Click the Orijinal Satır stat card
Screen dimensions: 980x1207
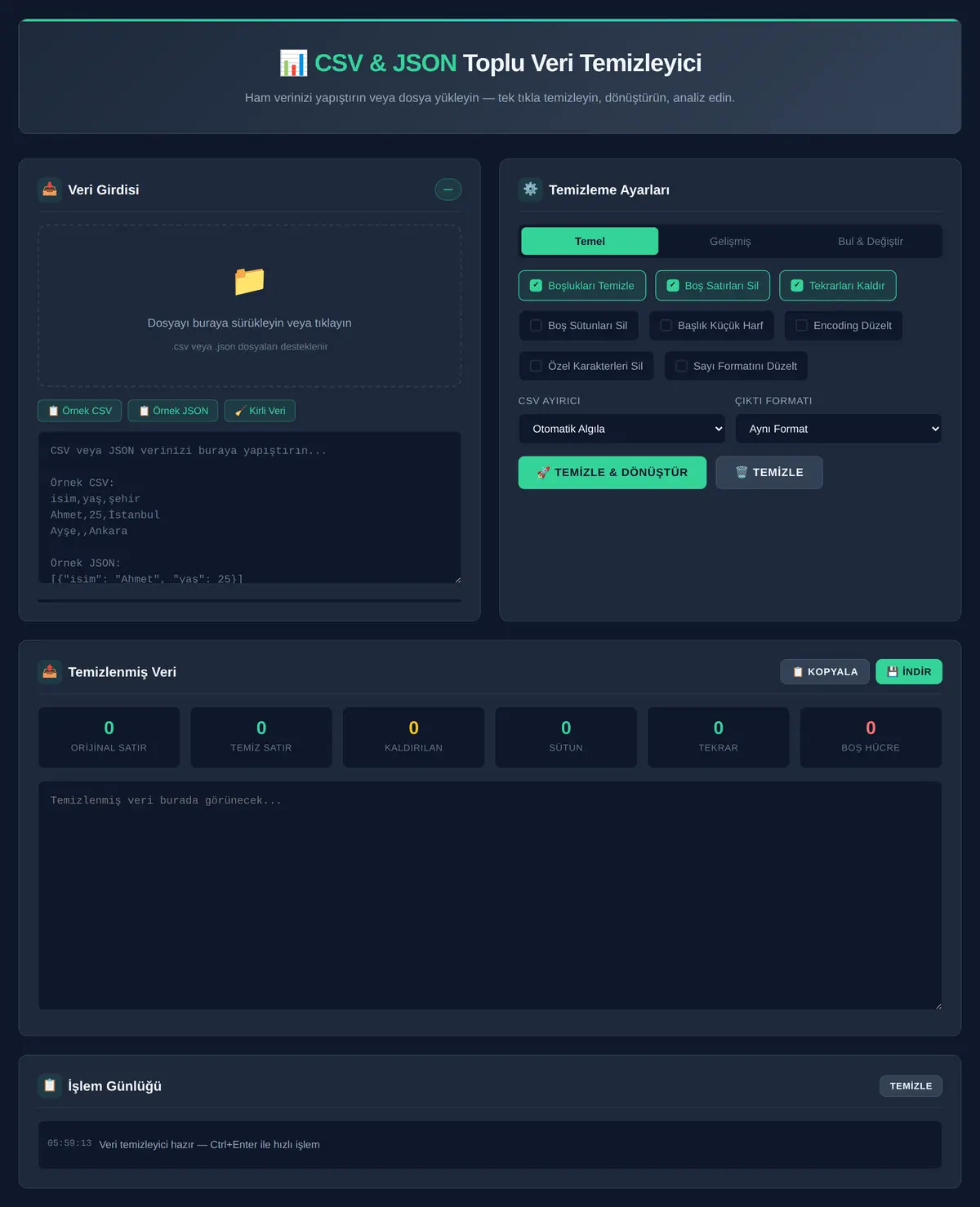pos(109,737)
